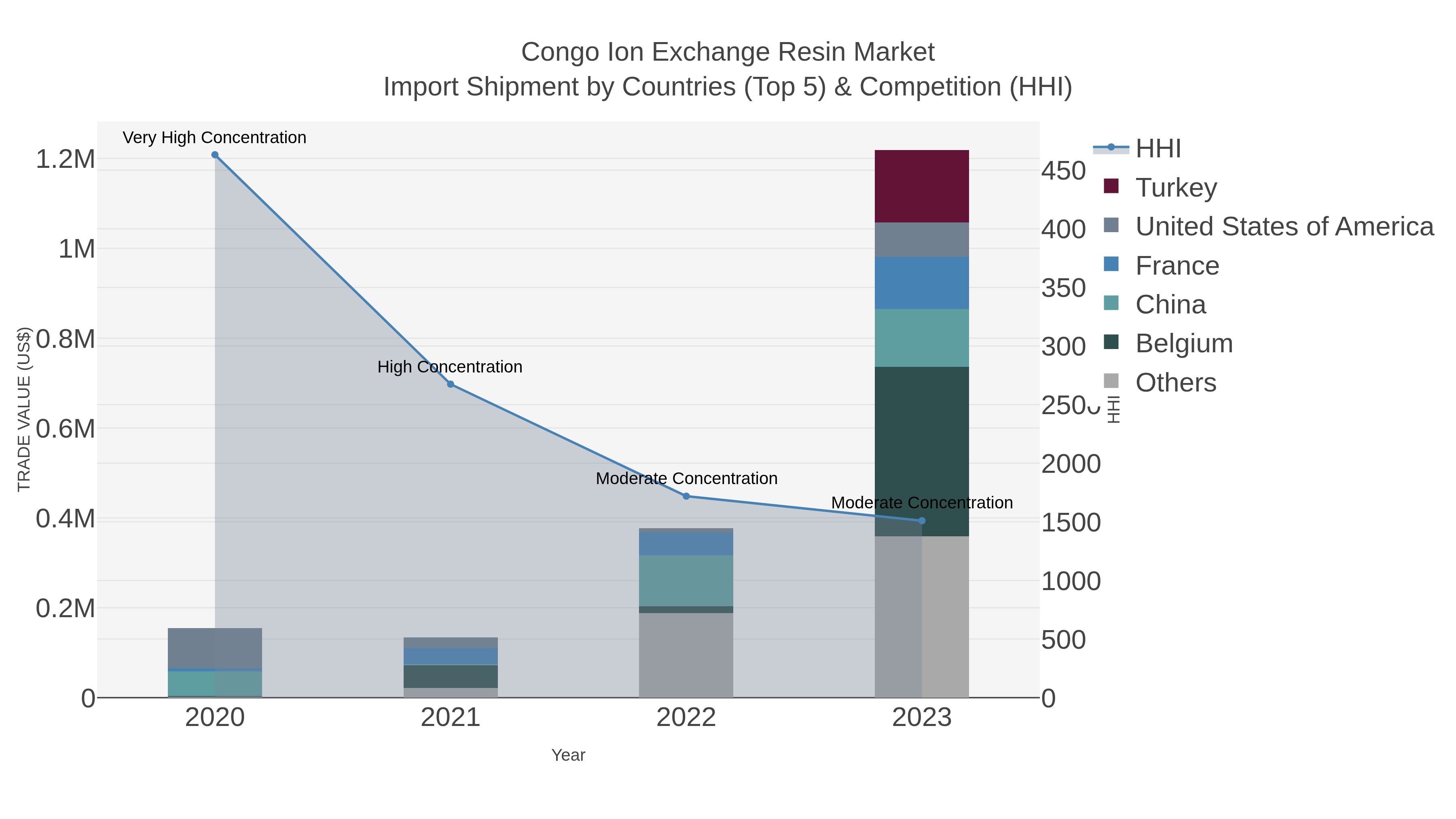
Task: Click the China teal legend swatch
Action: point(1111,303)
